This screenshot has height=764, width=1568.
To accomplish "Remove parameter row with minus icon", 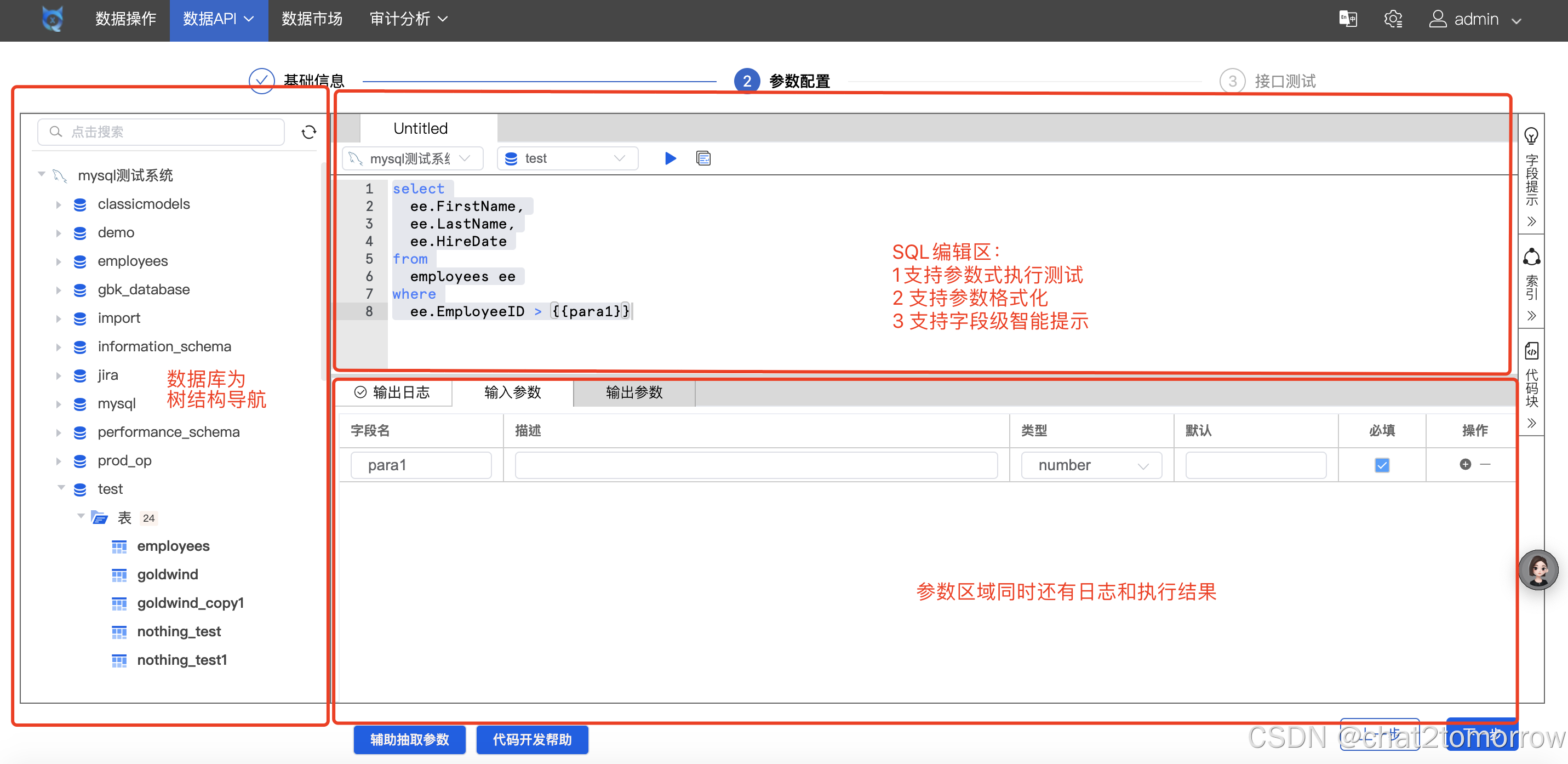I will (1485, 464).
